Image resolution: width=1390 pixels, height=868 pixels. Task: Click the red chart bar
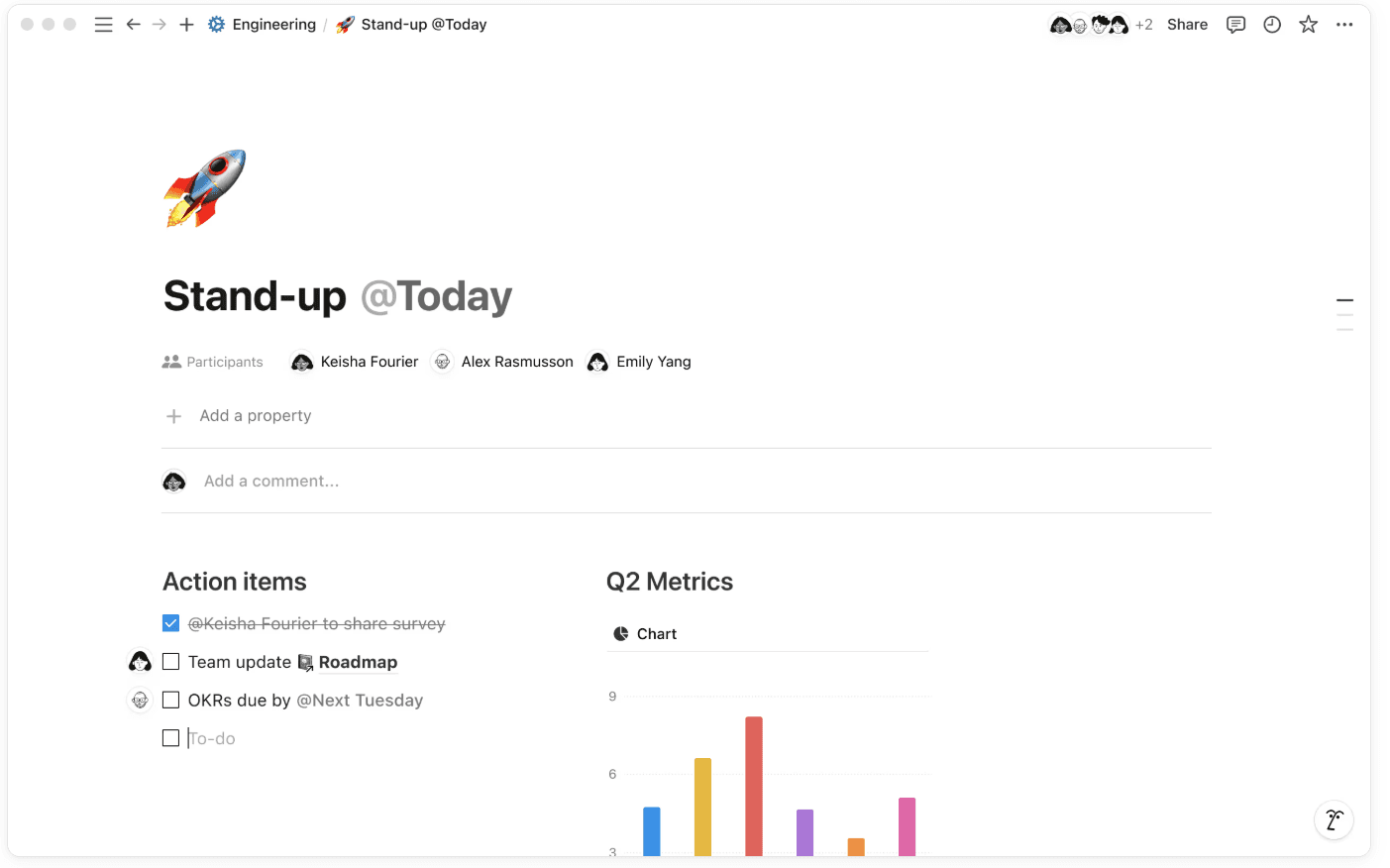click(754, 786)
